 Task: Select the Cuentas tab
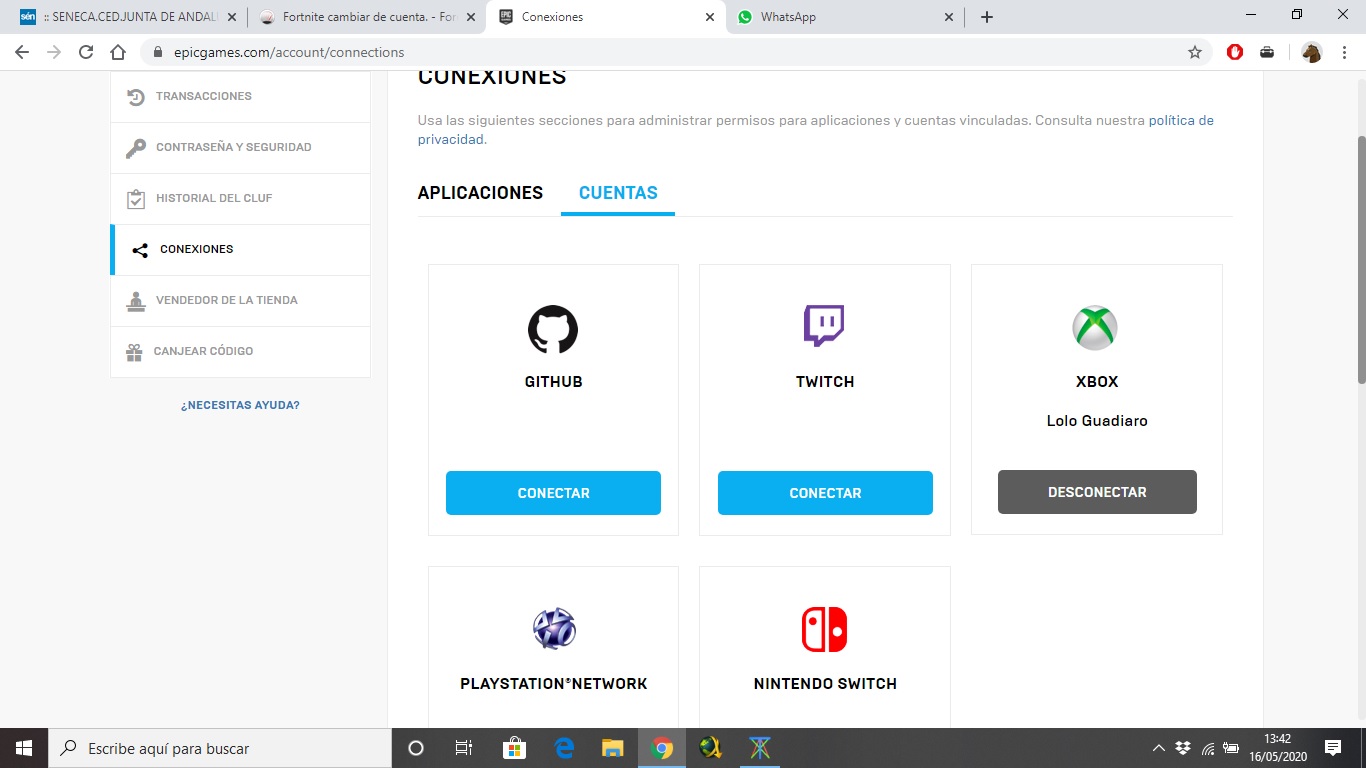click(x=618, y=193)
